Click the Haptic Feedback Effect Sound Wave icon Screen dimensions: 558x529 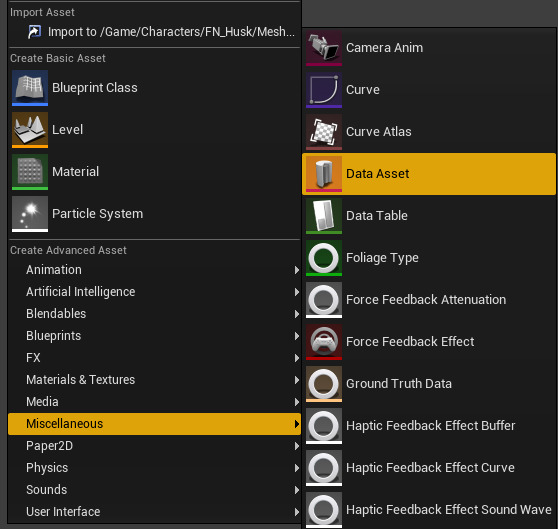coord(324,510)
